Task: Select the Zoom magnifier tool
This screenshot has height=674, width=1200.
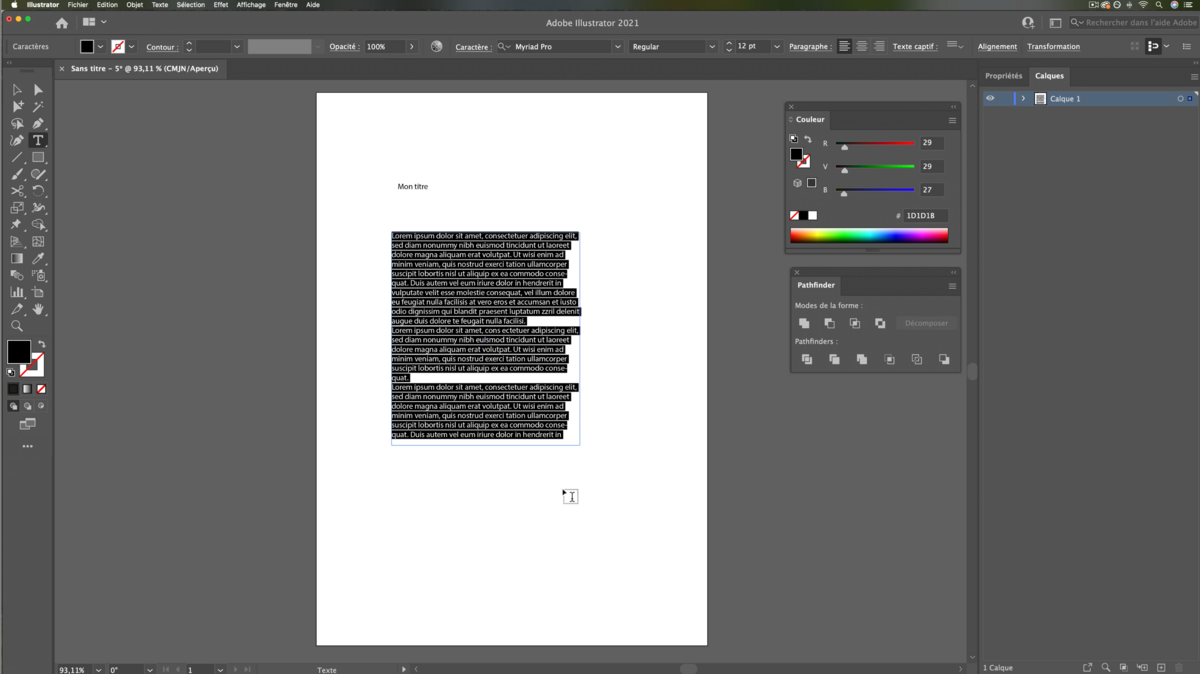Action: click(17, 326)
